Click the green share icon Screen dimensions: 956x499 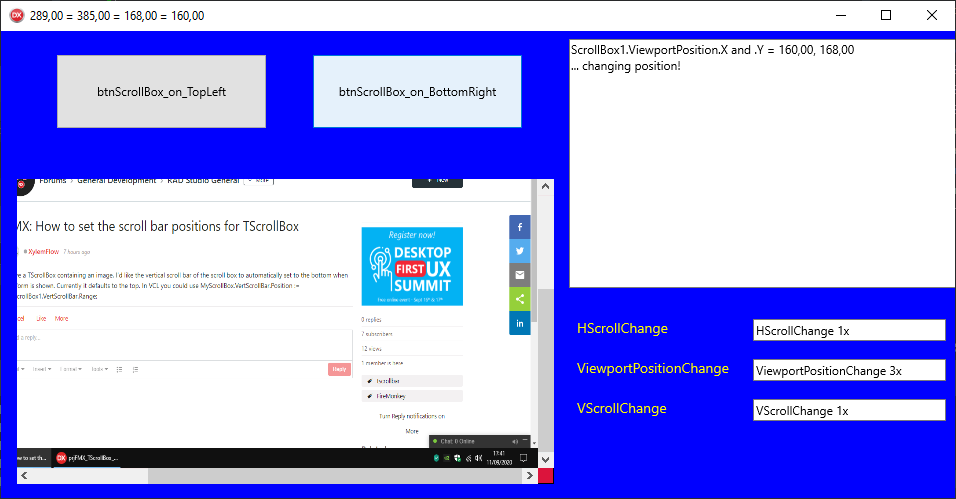click(520, 299)
